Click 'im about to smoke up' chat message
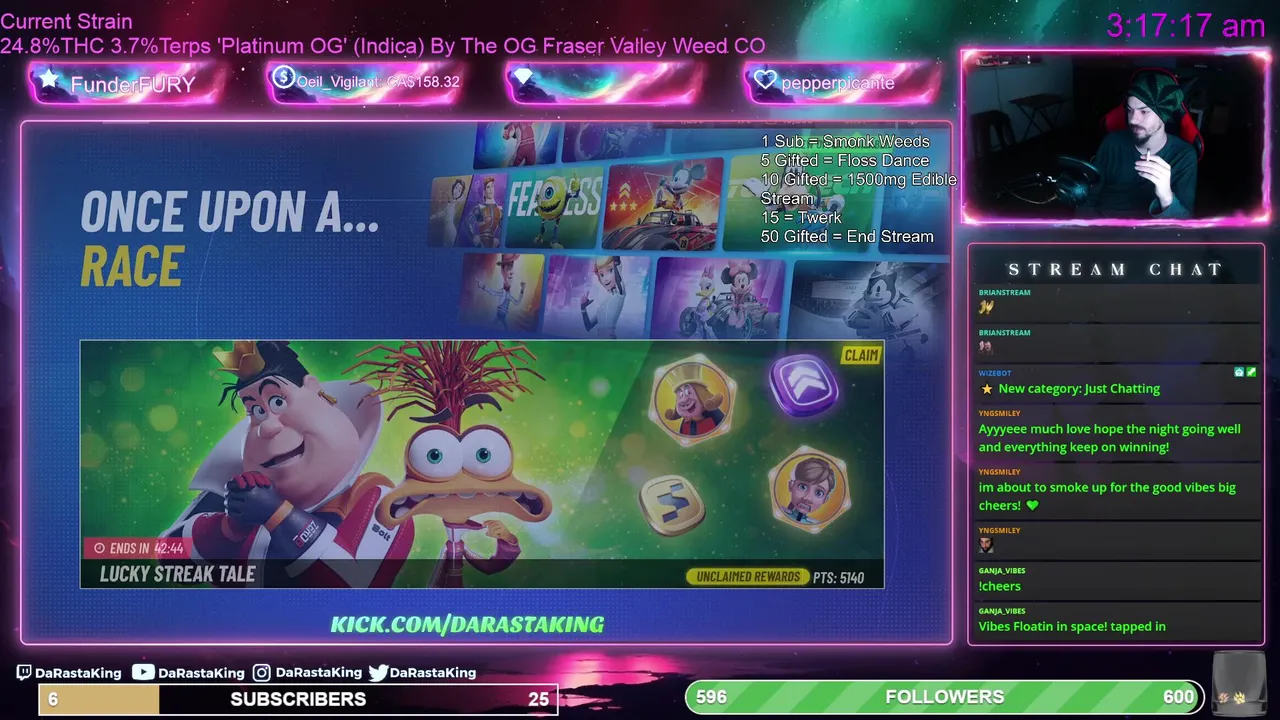 pos(1107,496)
